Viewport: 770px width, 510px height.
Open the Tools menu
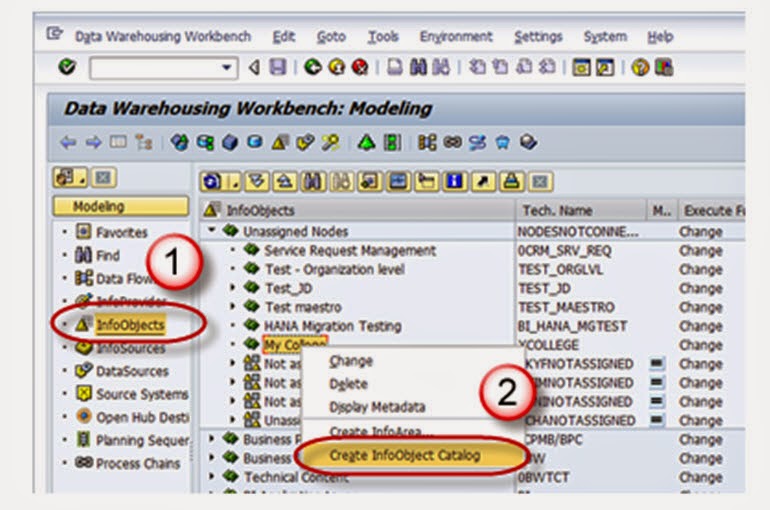(x=383, y=36)
